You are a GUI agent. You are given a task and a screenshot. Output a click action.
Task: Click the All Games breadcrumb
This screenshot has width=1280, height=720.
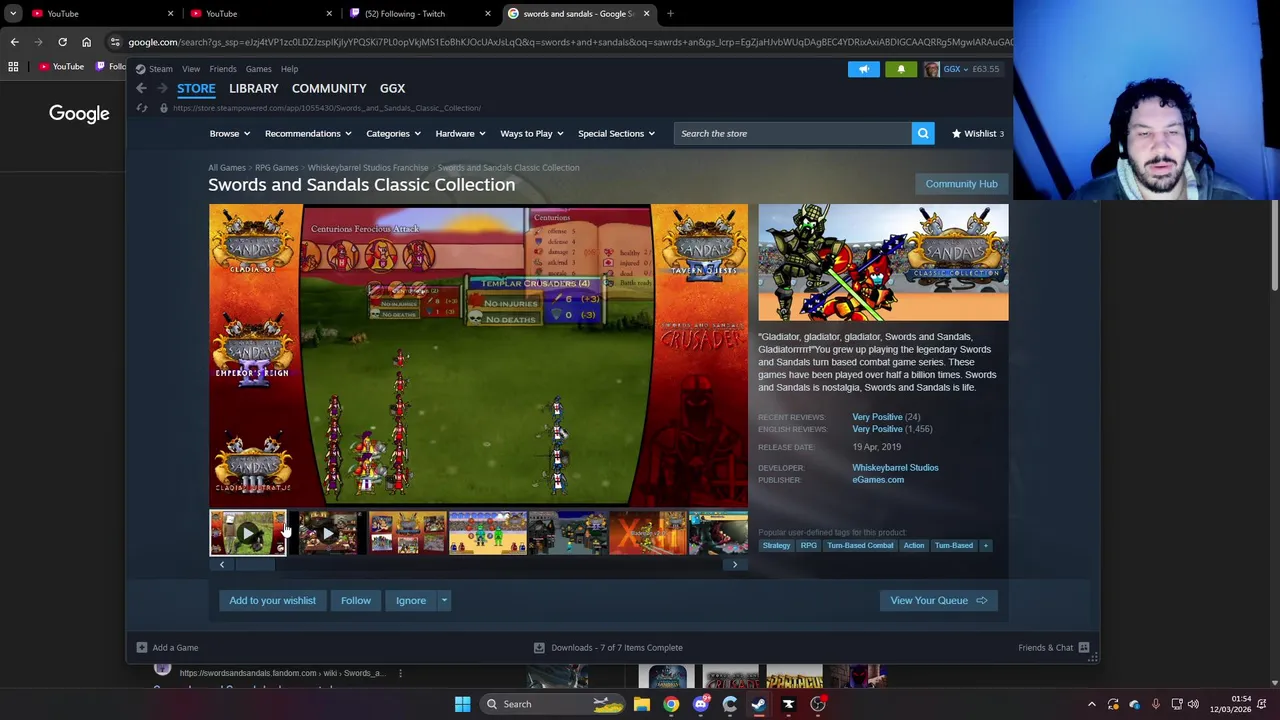[x=227, y=167]
